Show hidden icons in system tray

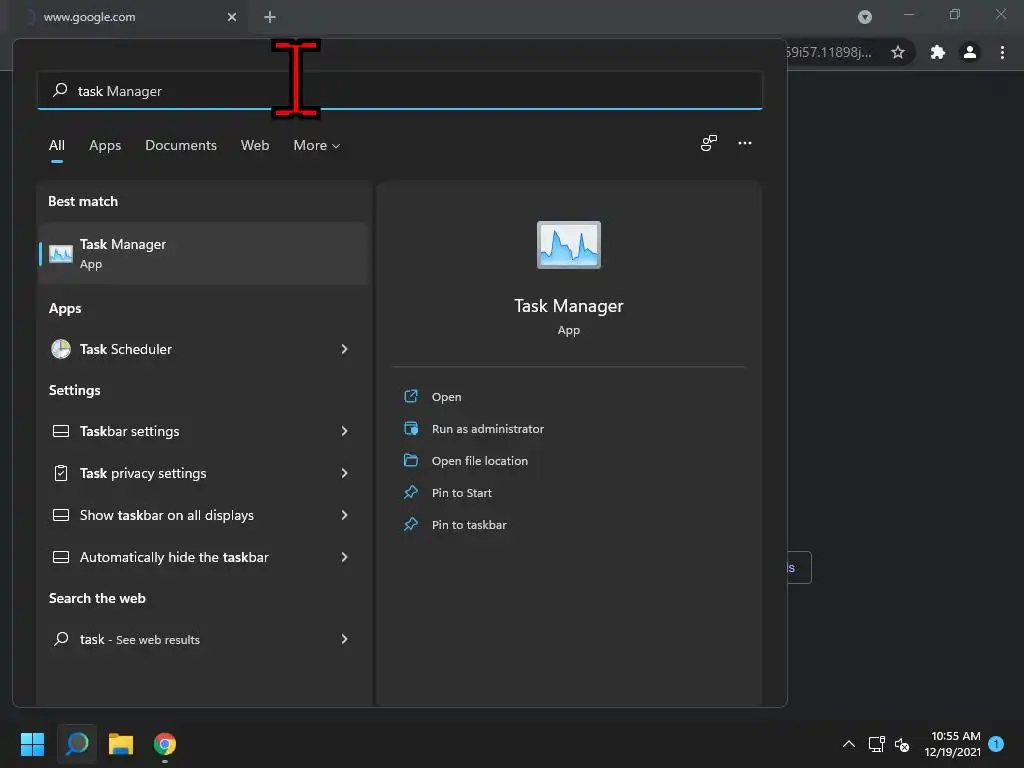click(x=848, y=744)
